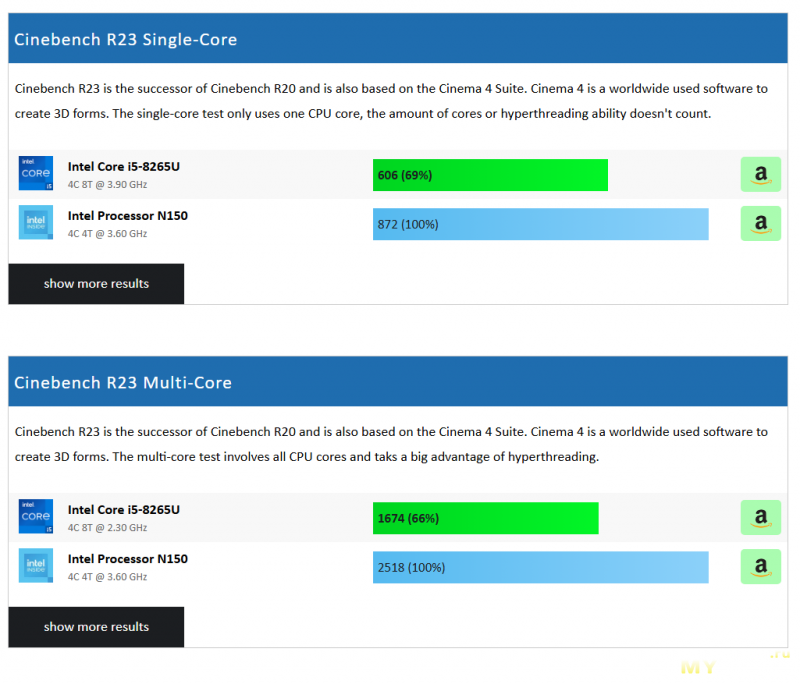
Task: Click Intel Core i5 logo in Single-Core section
Action: point(36,173)
